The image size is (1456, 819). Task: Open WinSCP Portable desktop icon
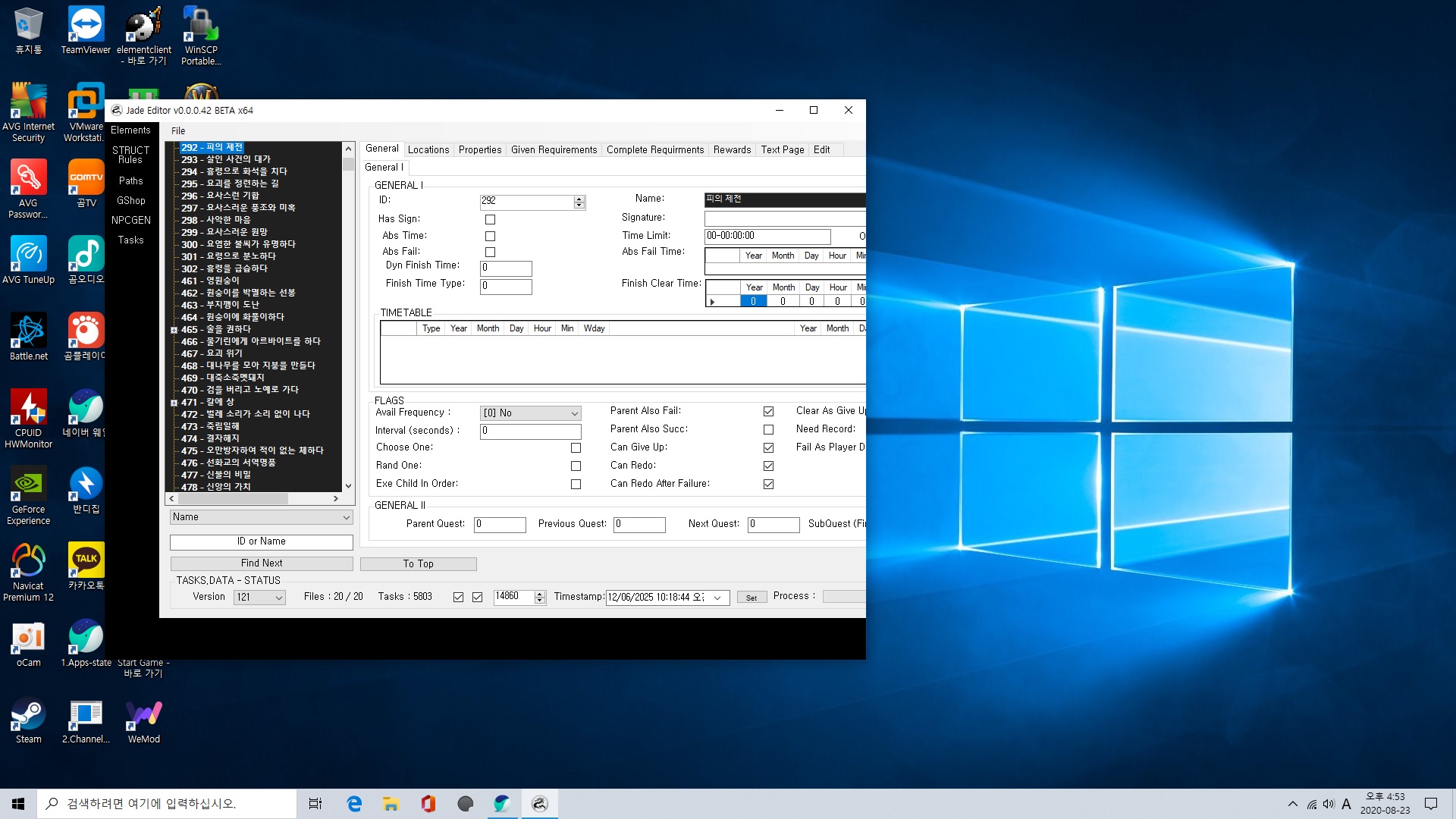[201, 36]
